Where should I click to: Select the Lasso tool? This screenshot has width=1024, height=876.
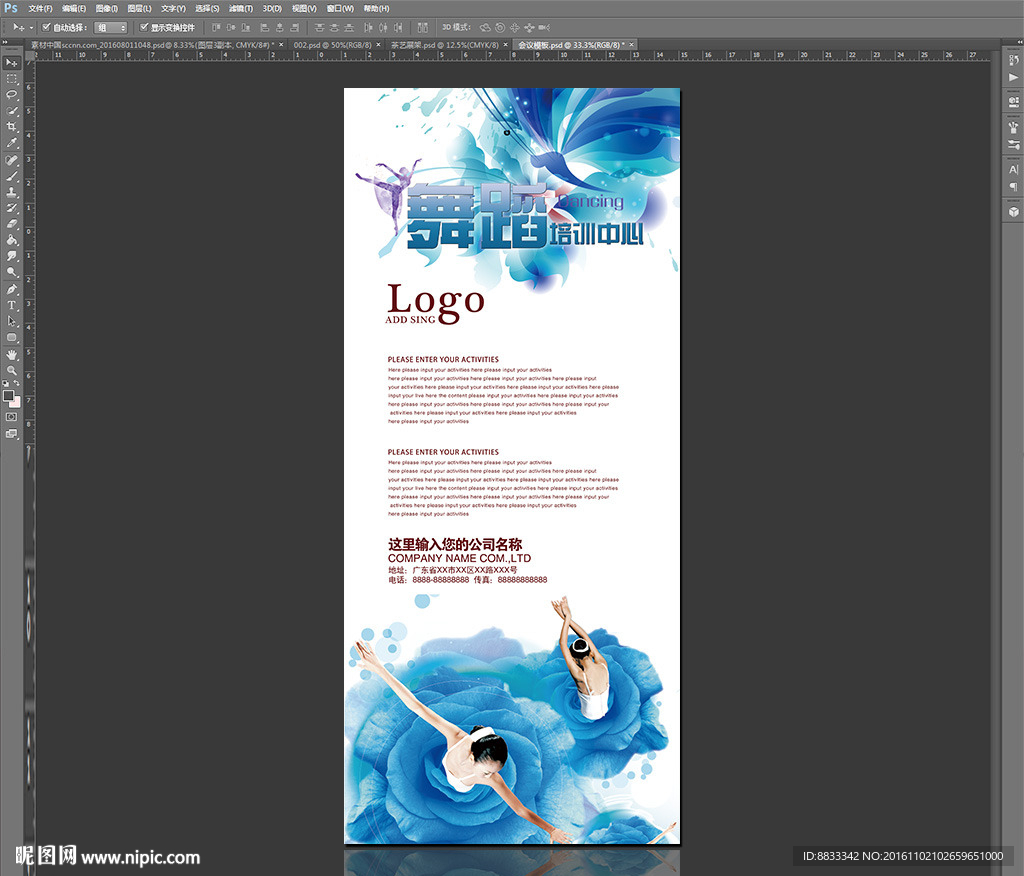12,95
